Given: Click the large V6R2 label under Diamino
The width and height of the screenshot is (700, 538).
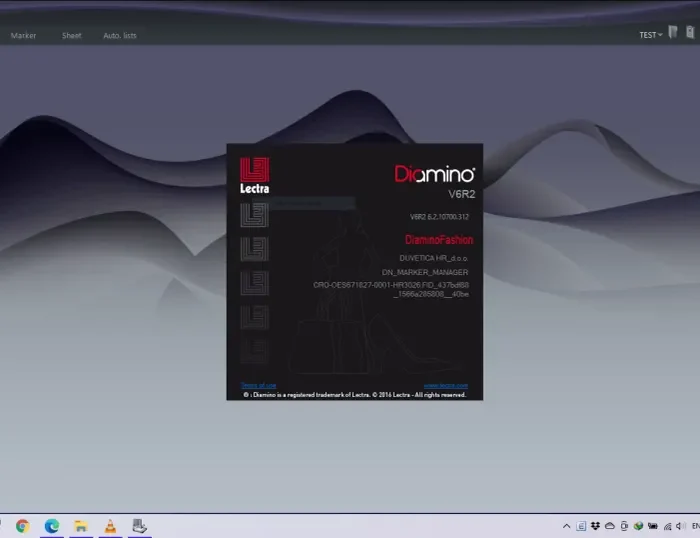Looking at the screenshot, I should (x=462, y=194).
